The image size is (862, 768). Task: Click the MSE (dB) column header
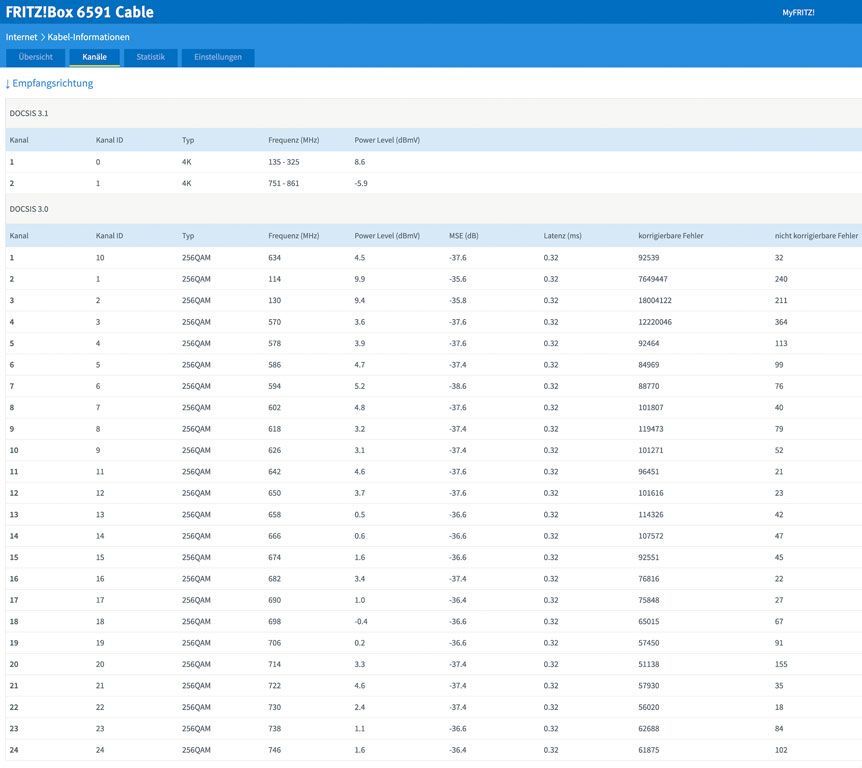pyautogui.click(x=464, y=236)
